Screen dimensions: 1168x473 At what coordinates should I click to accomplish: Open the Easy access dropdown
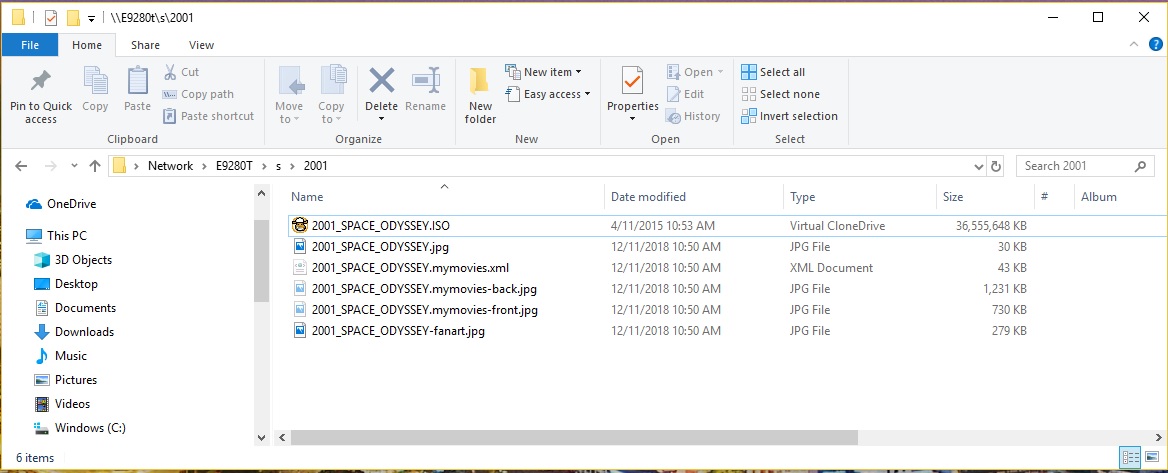click(x=548, y=94)
